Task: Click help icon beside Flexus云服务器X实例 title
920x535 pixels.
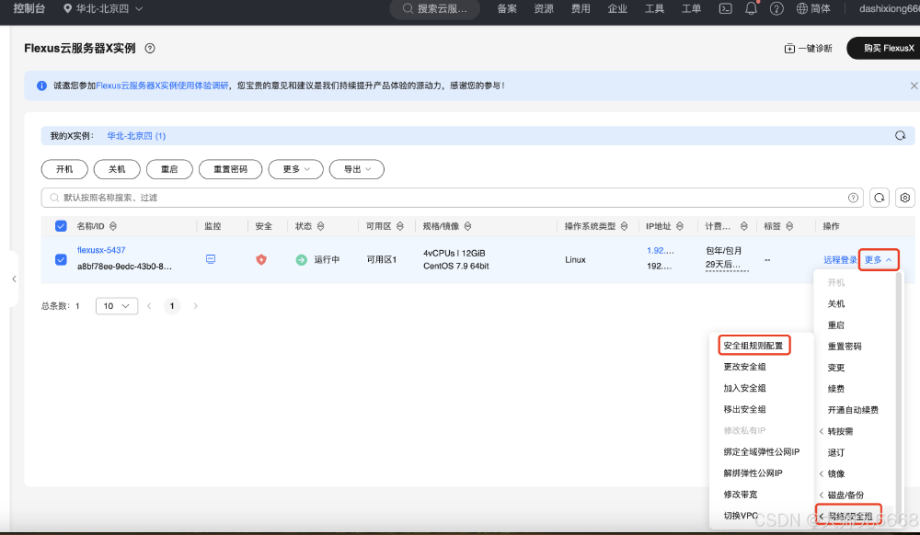Action: pos(150,48)
